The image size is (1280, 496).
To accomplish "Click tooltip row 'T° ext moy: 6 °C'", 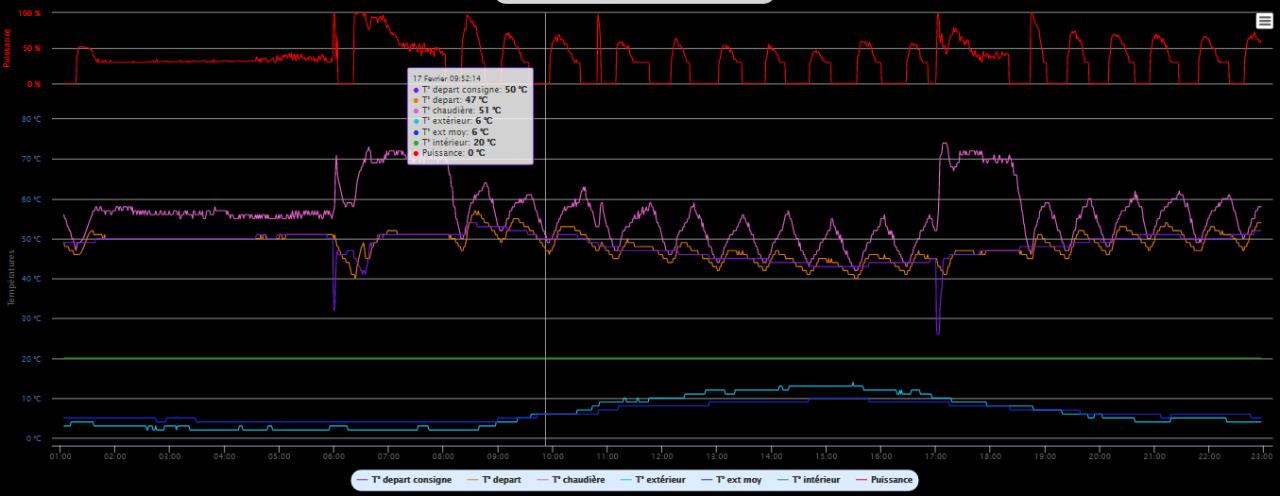I will (451, 131).
